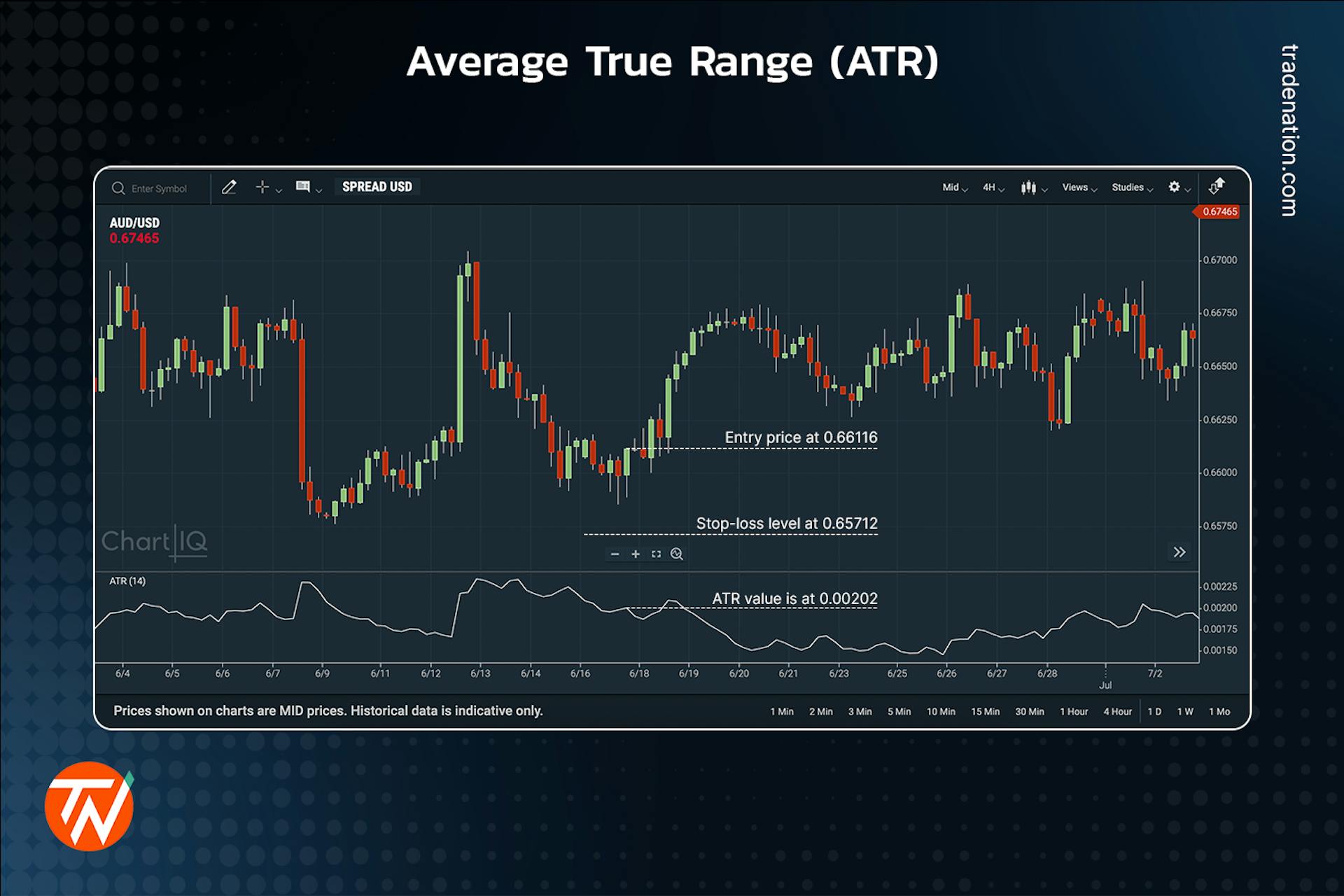The width and height of the screenshot is (1344, 896).
Task: Click the symbol search magnifier icon
Action: 118,188
